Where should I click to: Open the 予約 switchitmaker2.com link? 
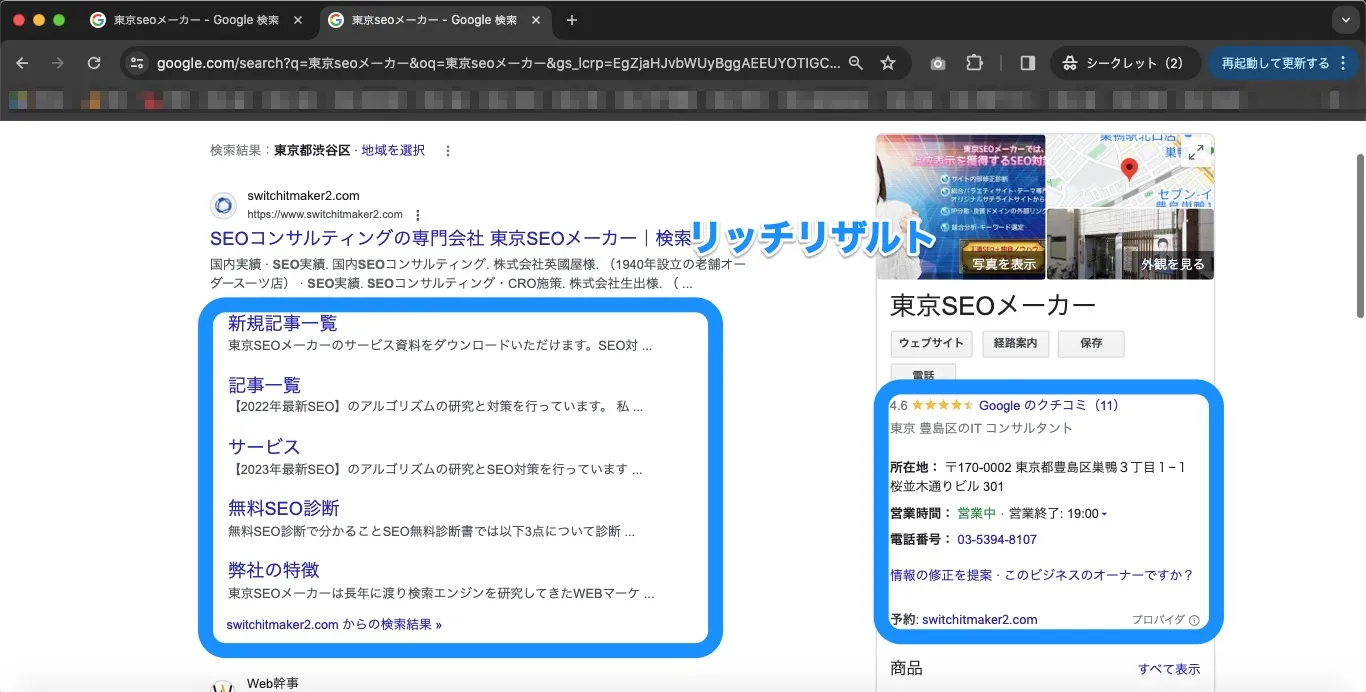(x=980, y=620)
